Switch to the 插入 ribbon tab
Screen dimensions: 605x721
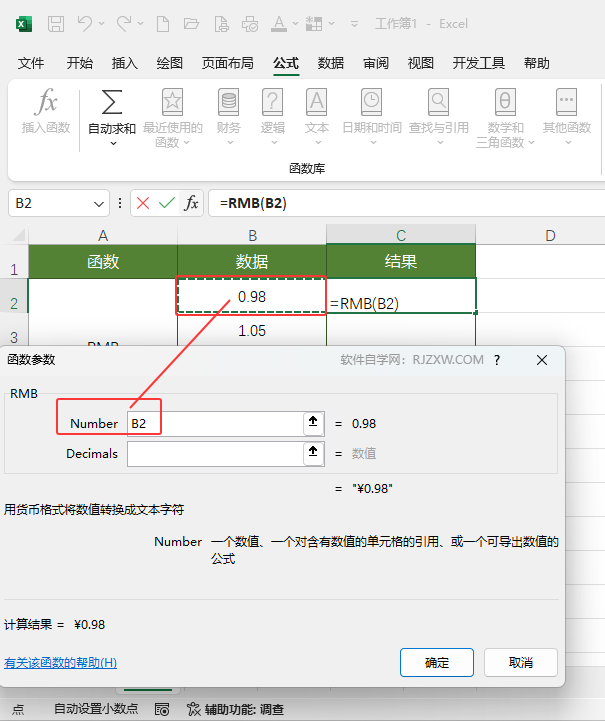coord(125,63)
